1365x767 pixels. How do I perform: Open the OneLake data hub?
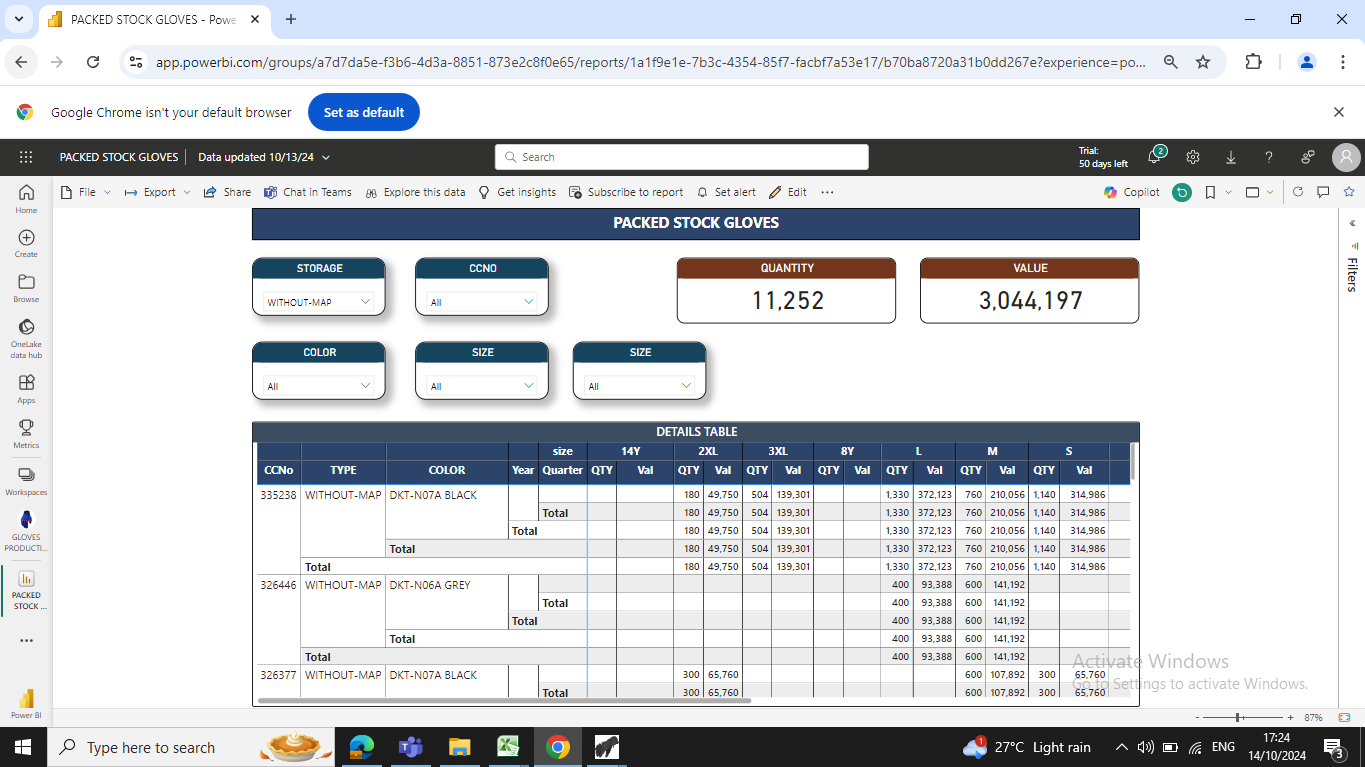(26, 333)
